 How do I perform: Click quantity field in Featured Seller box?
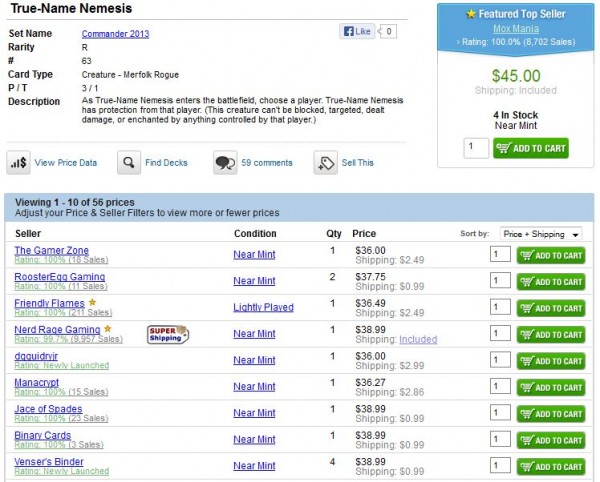pyautogui.click(x=476, y=148)
